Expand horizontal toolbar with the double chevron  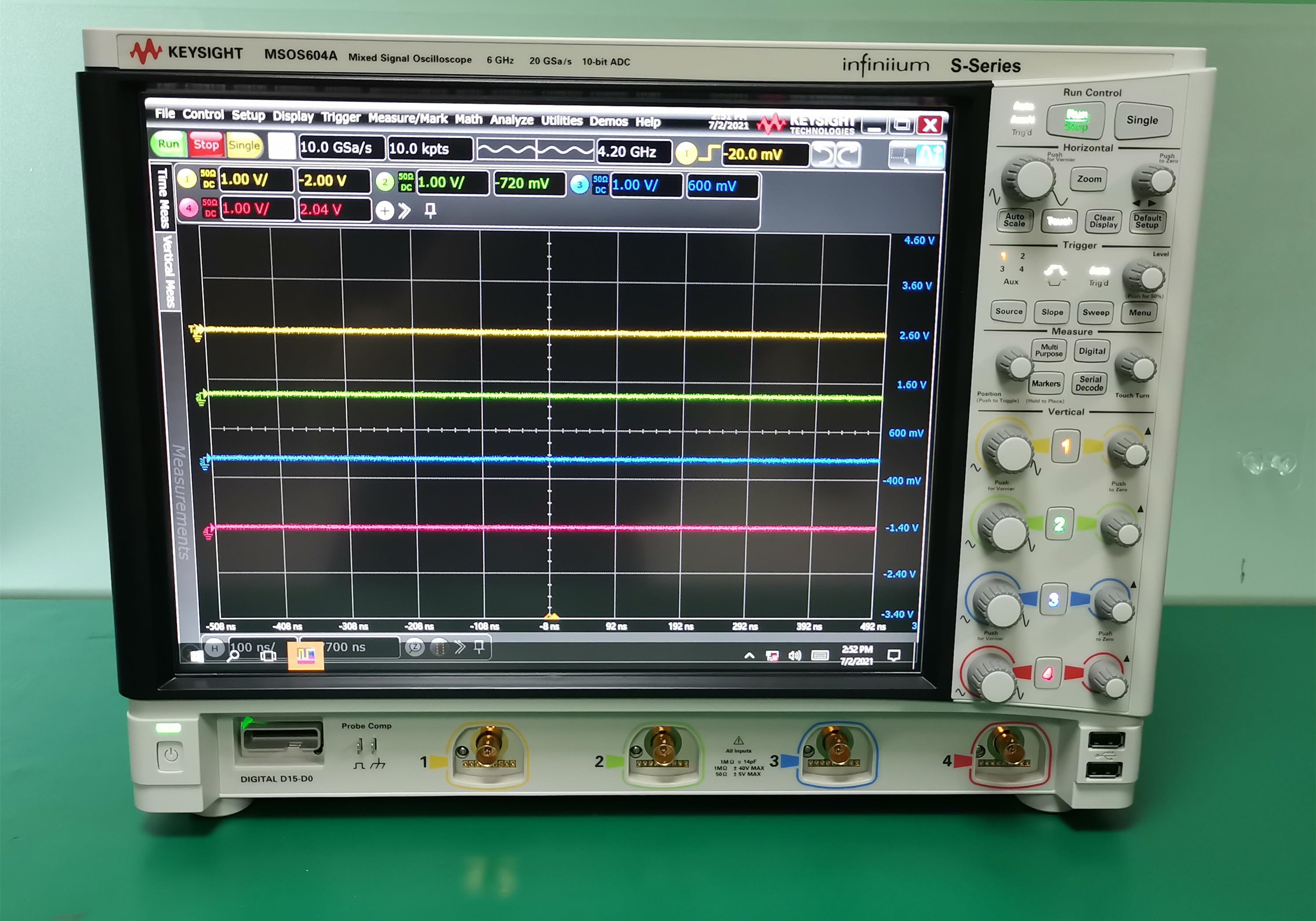(x=460, y=647)
